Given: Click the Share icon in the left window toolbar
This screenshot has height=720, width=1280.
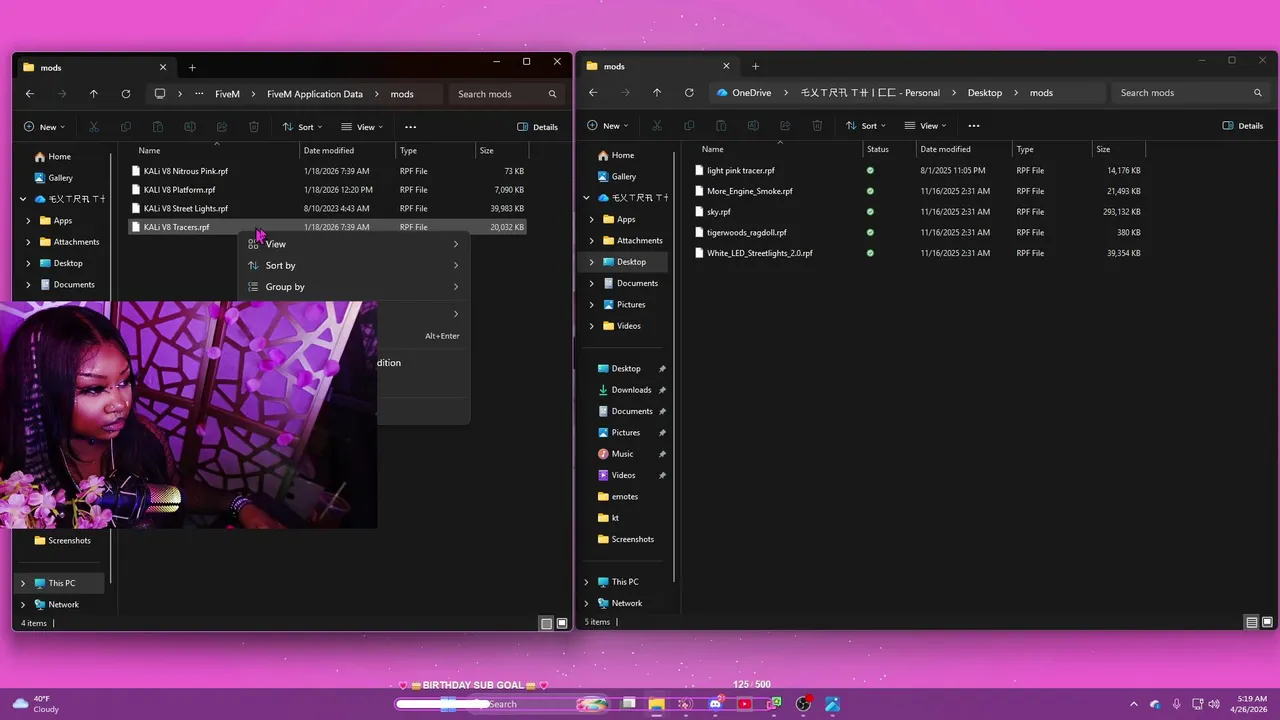Looking at the screenshot, I should (222, 127).
